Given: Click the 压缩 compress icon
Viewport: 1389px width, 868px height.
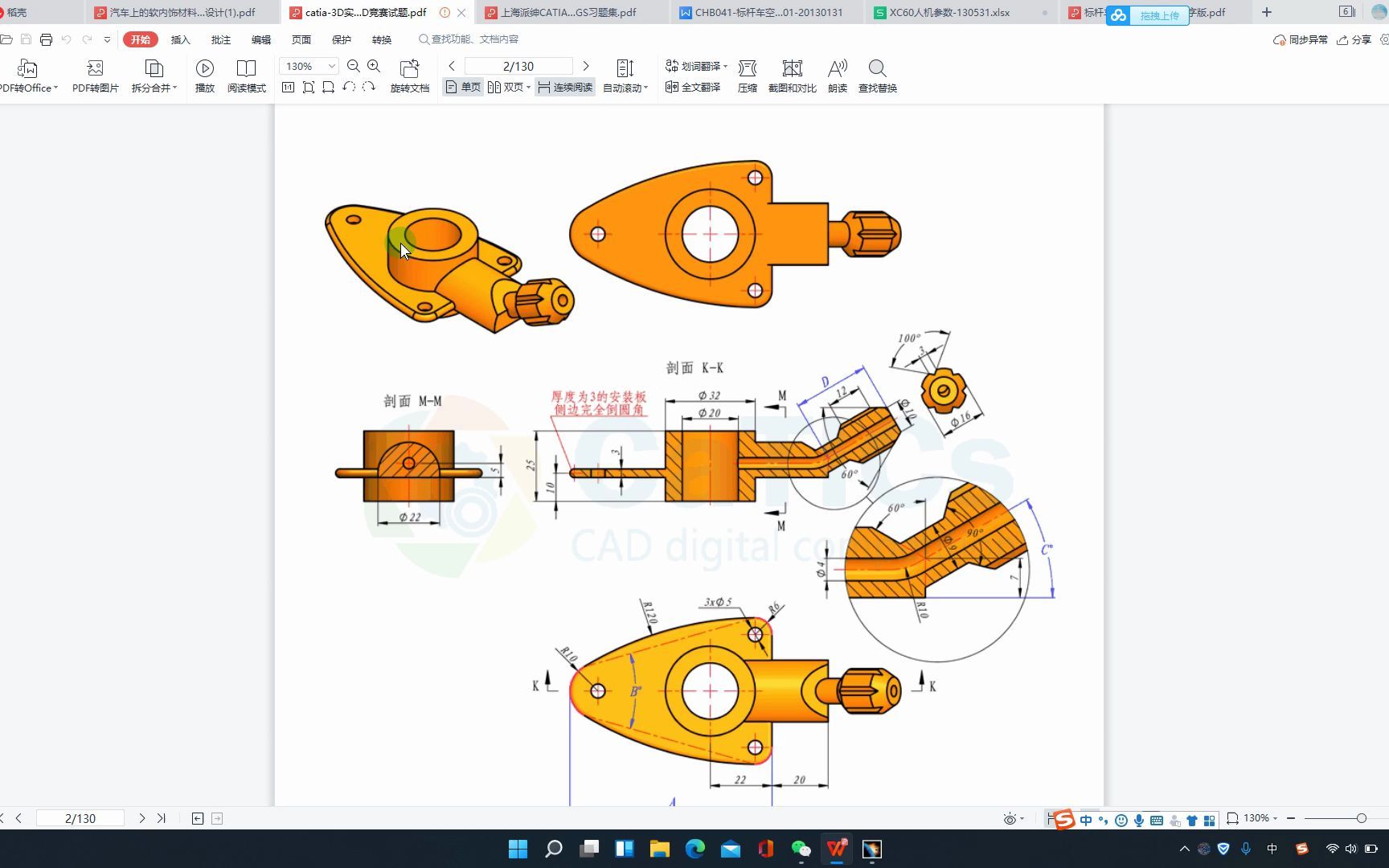Looking at the screenshot, I should click(x=747, y=76).
